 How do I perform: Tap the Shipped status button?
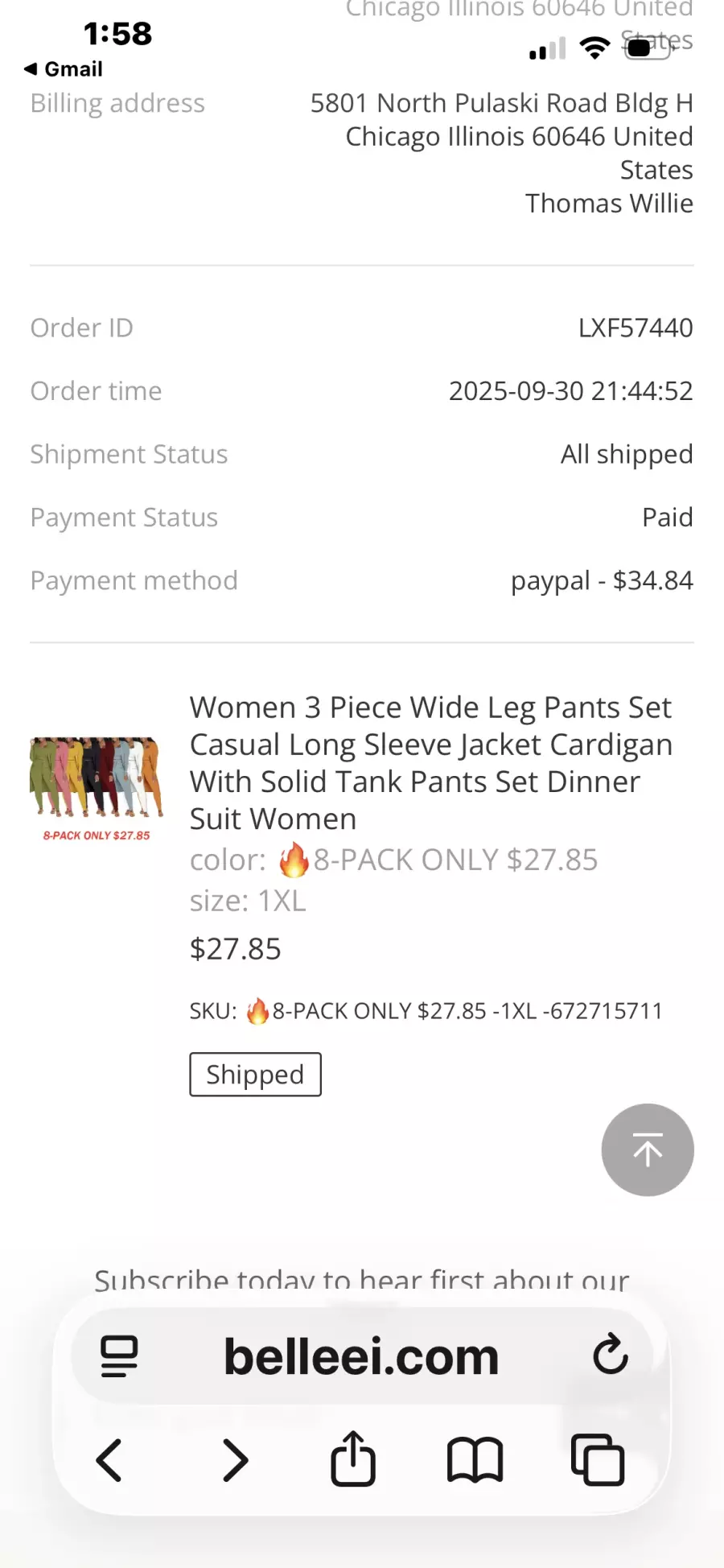click(255, 1075)
